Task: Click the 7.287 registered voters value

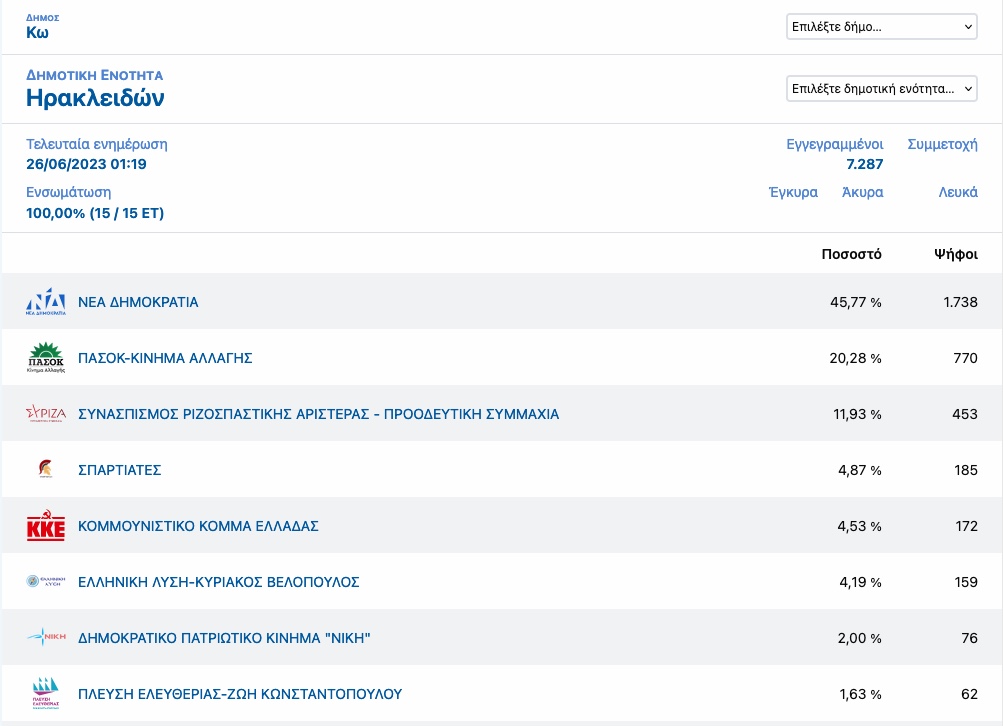Action: pyautogui.click(x=865, y=164)
